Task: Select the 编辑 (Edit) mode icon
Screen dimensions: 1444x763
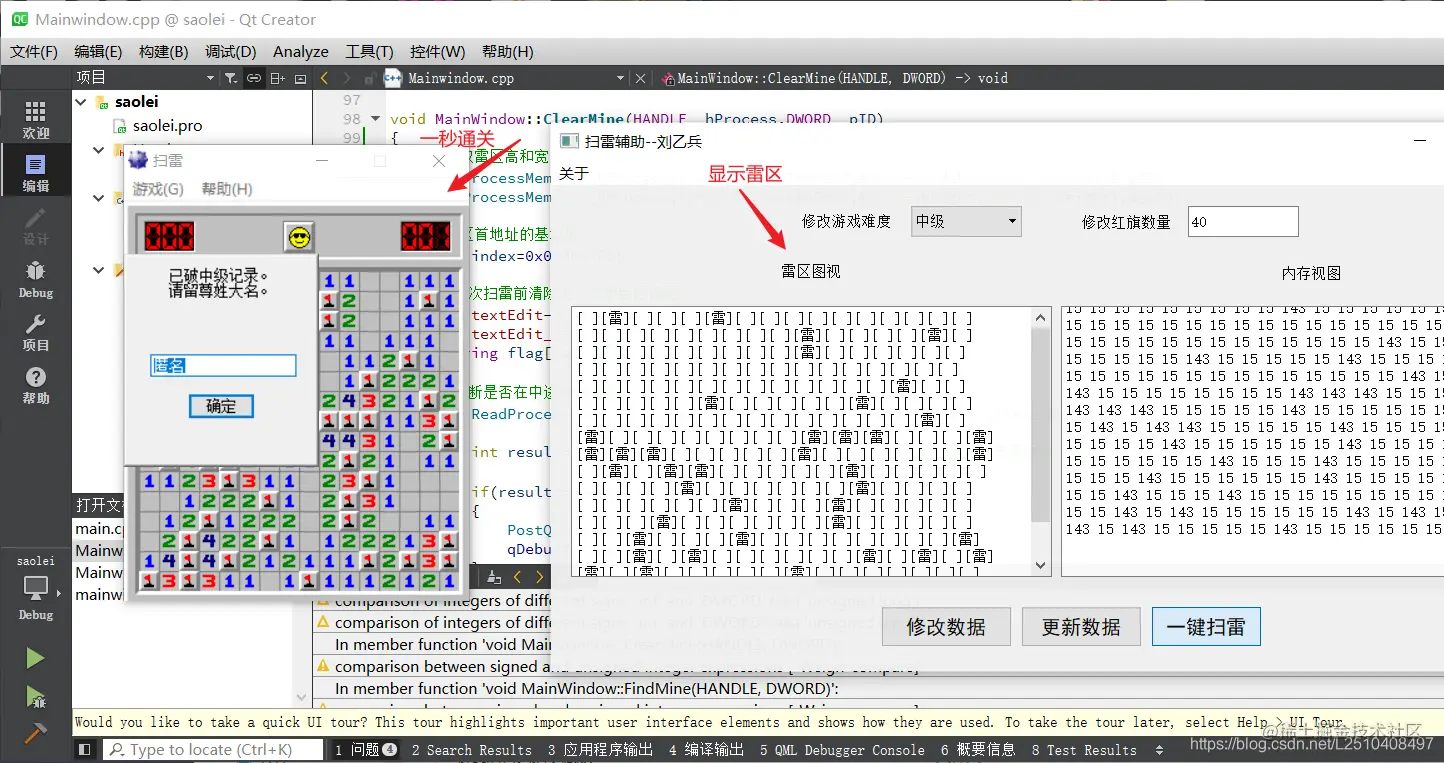Action: coord(34,170)
